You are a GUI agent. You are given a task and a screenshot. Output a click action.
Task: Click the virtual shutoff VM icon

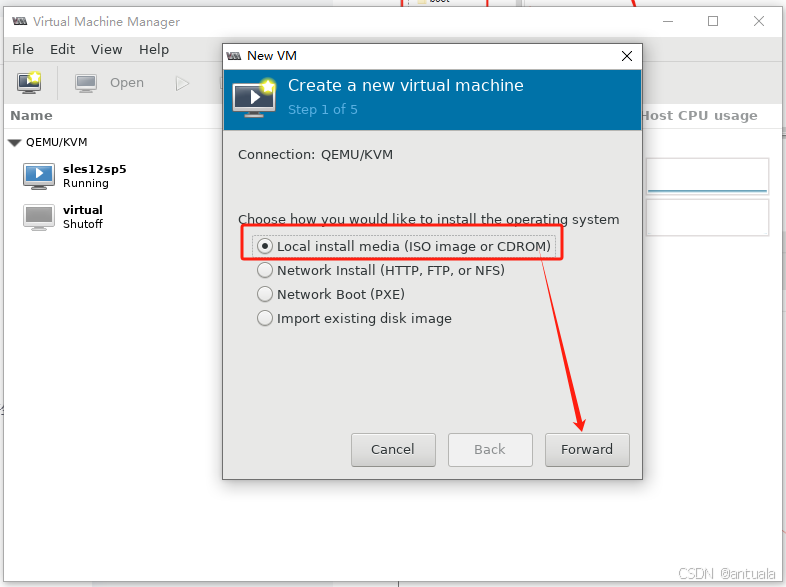point(39,217)
